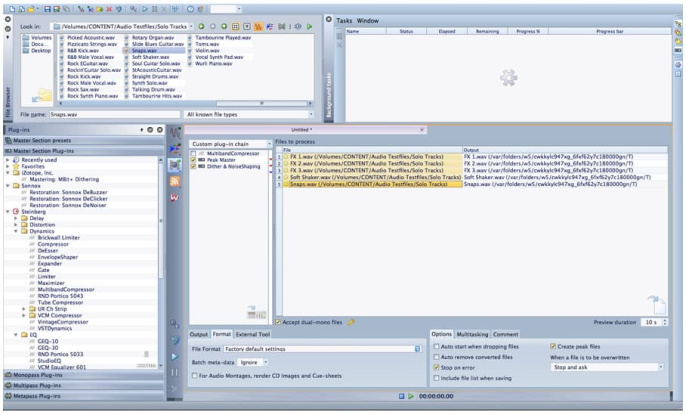Toggle Accept dual-mono files checkbox

pos(278,322)
